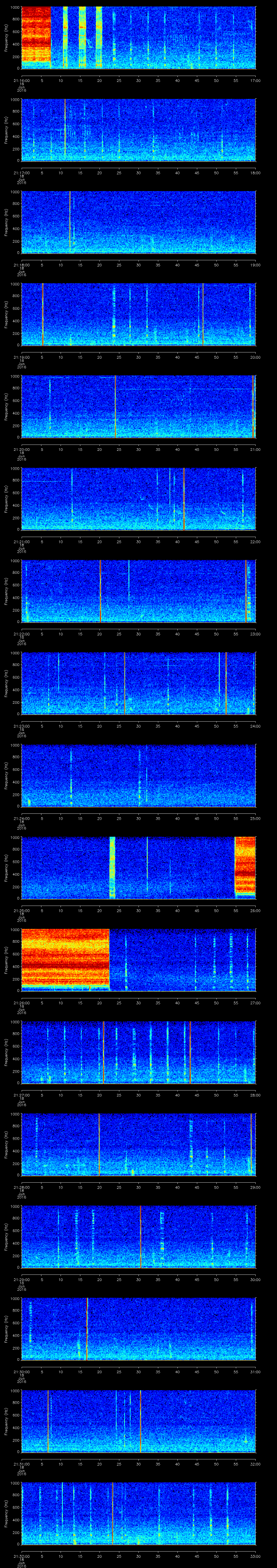Click the 21:00 end-of-axis time label
277x1568 pixels.
pyautogui.click(x=255, y=449)
